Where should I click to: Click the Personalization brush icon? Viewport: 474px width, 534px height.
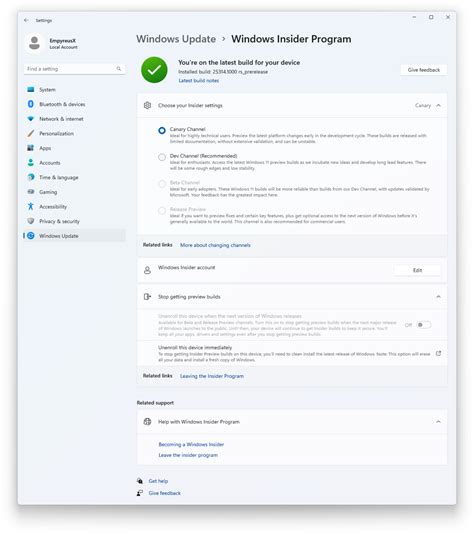(31, 134)
